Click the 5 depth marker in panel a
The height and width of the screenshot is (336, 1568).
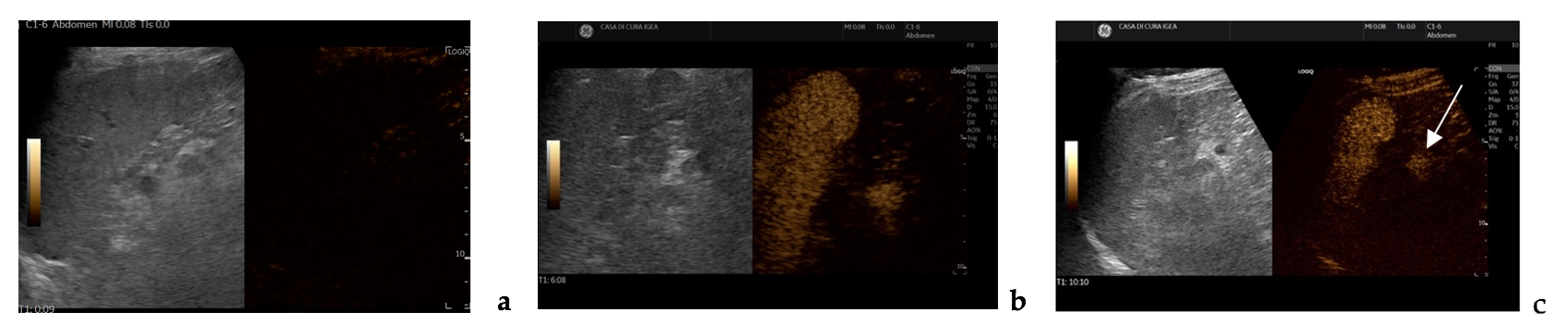tap(461, 137)
